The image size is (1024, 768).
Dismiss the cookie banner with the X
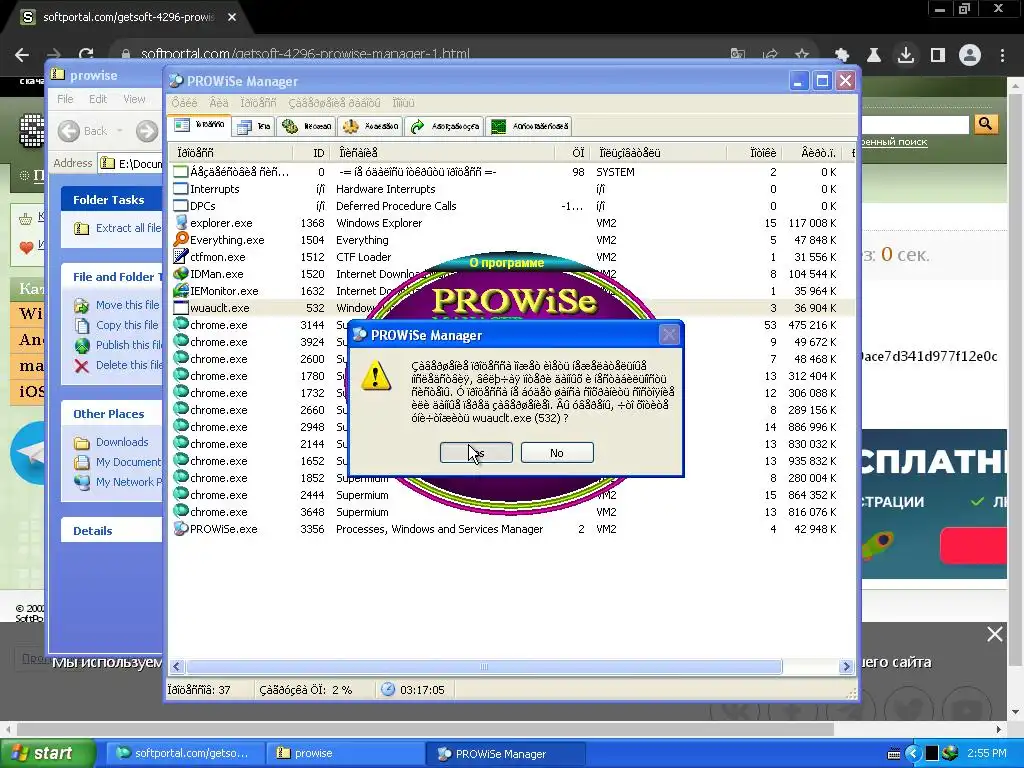[x=995, y=634]
